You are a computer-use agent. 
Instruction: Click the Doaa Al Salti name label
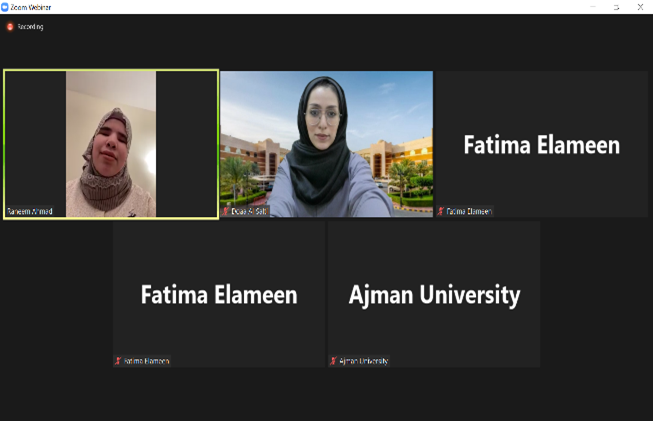point(249,211)
